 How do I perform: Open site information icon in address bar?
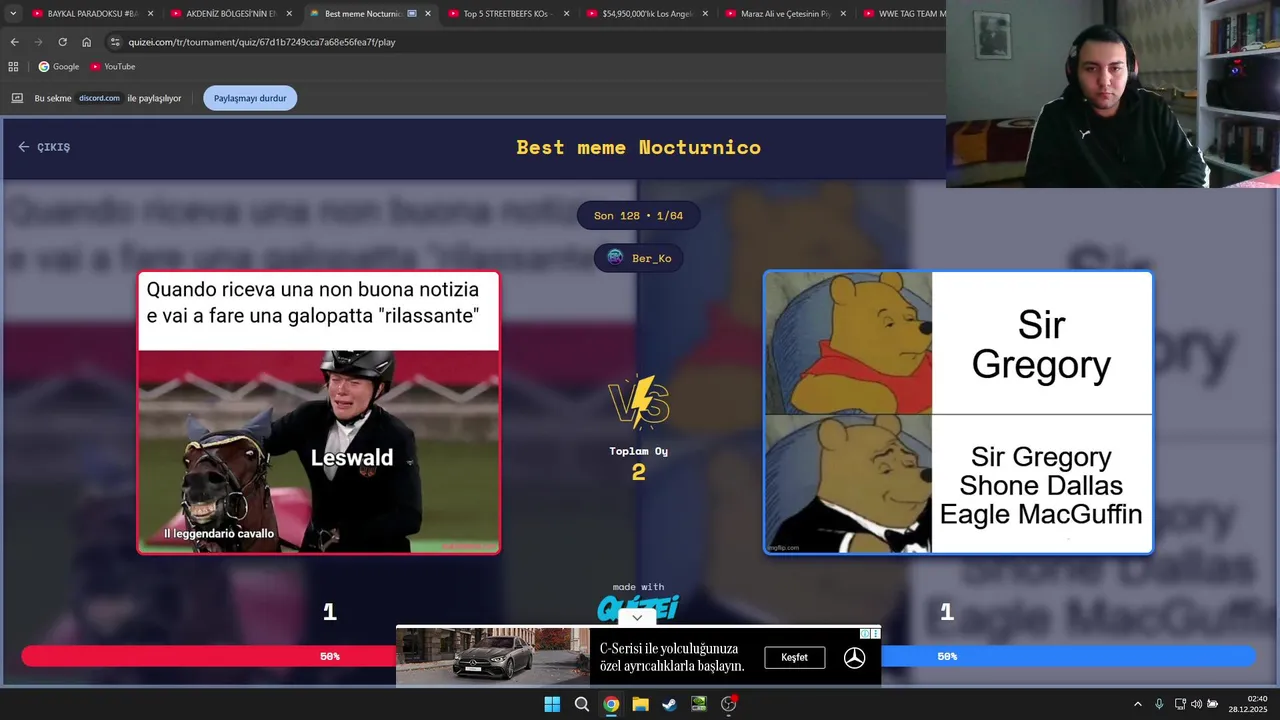[x=115, y=42]
